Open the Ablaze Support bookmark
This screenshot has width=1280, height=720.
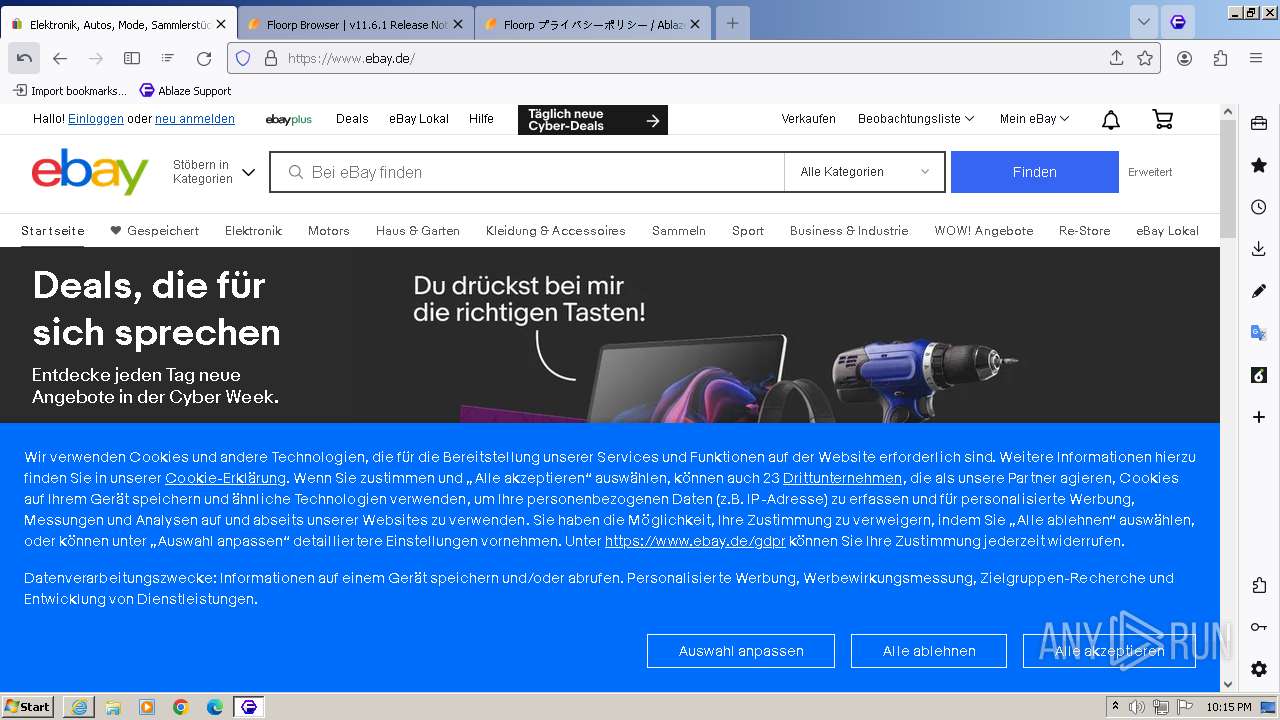pos(185,91)
